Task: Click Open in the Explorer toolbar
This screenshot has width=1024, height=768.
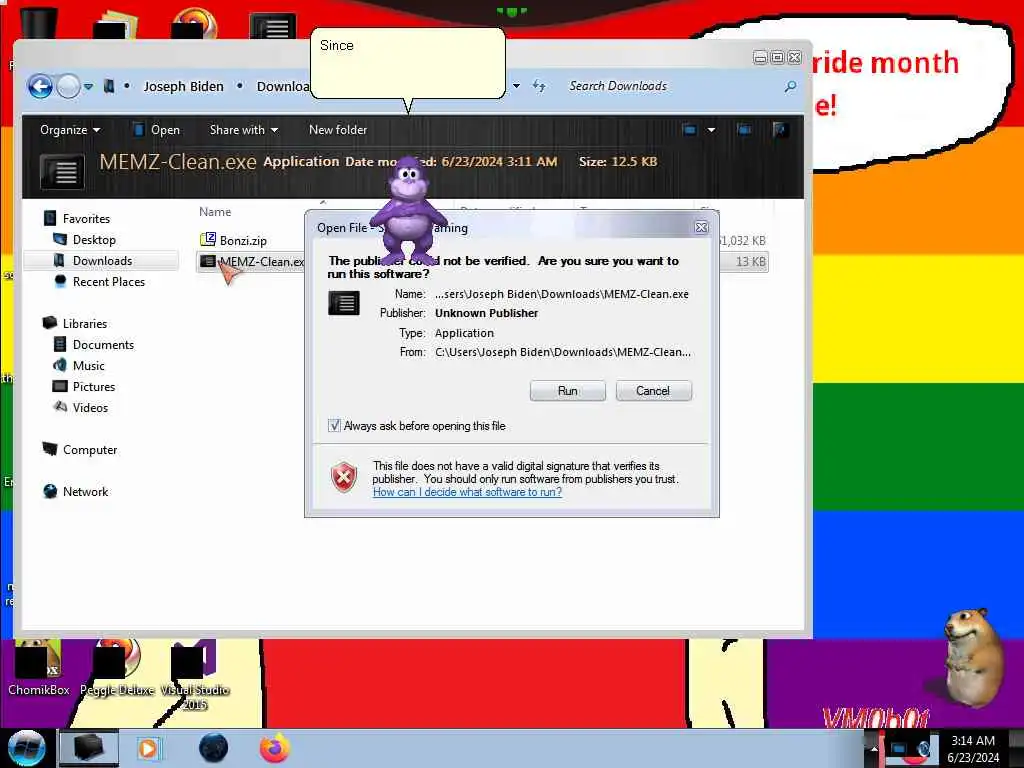Action: (157, 130)
